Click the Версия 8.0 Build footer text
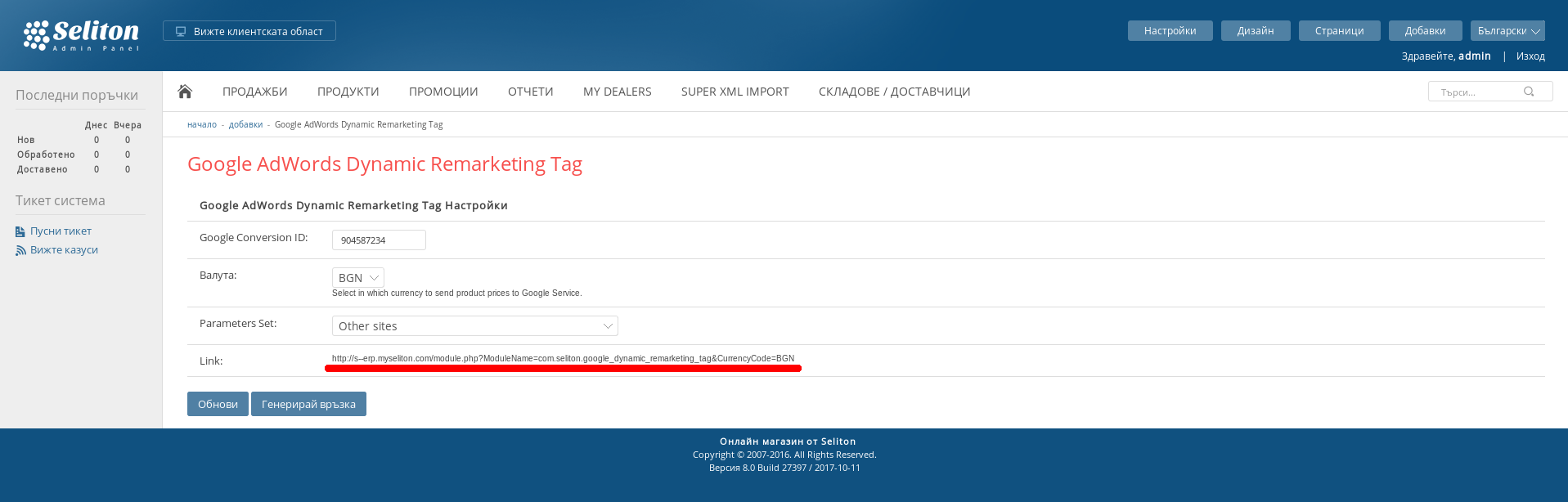 pyautogui.click(x=784, y=468)
